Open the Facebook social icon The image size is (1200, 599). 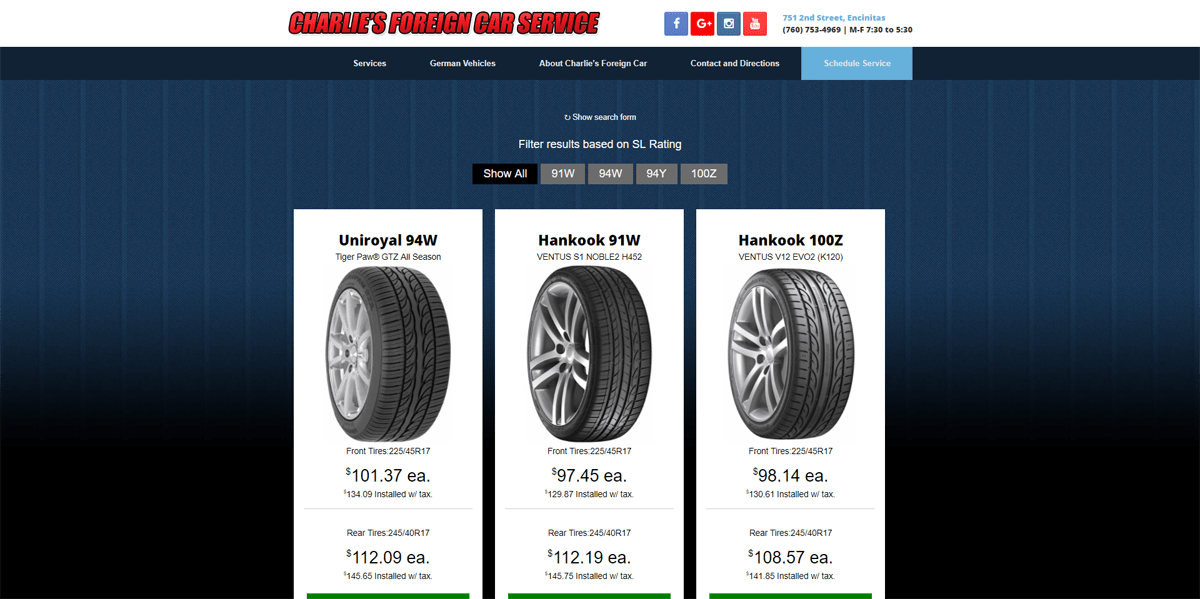(x=676, y=23)
